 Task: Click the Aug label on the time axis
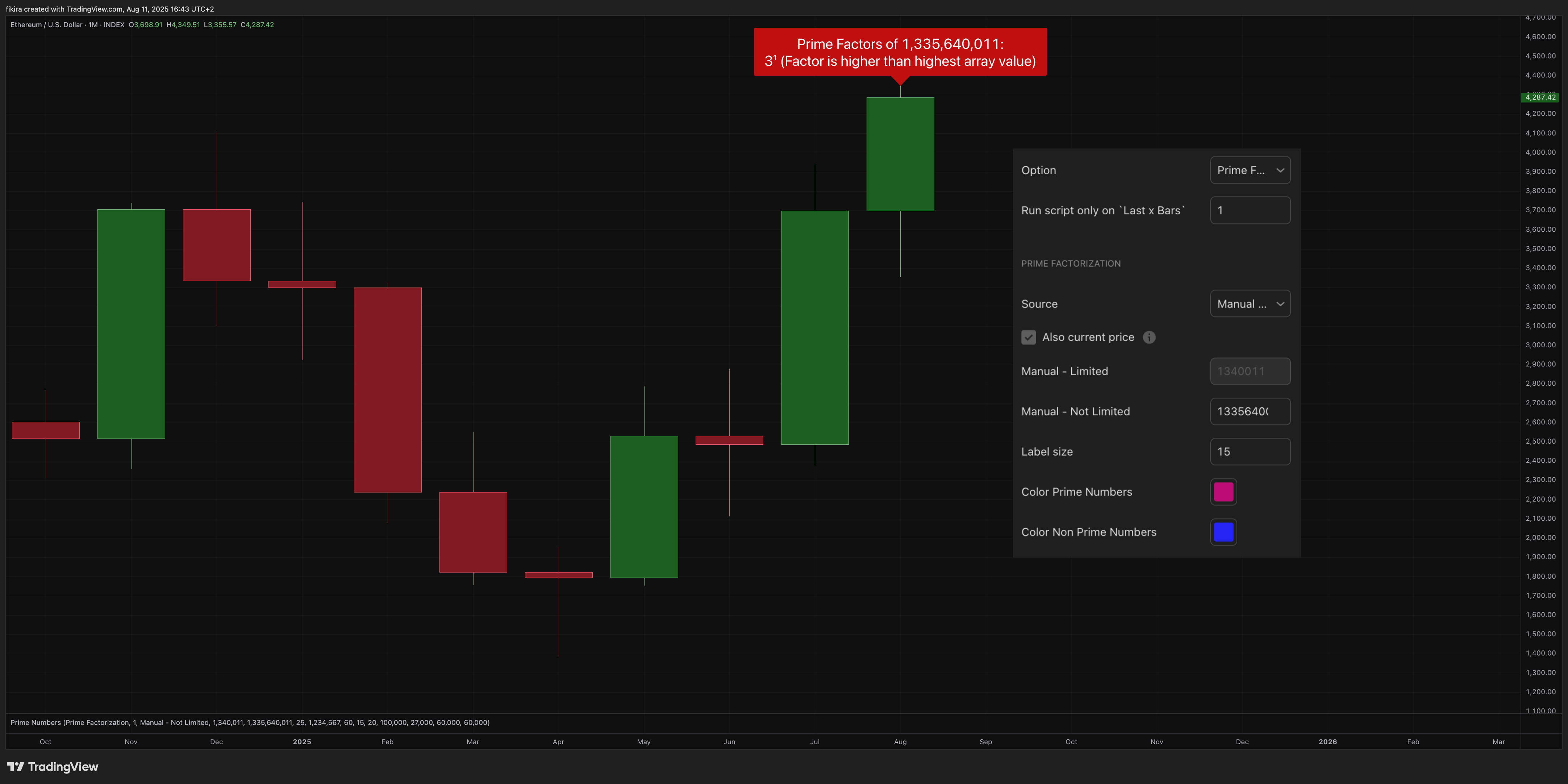point(900,742)
